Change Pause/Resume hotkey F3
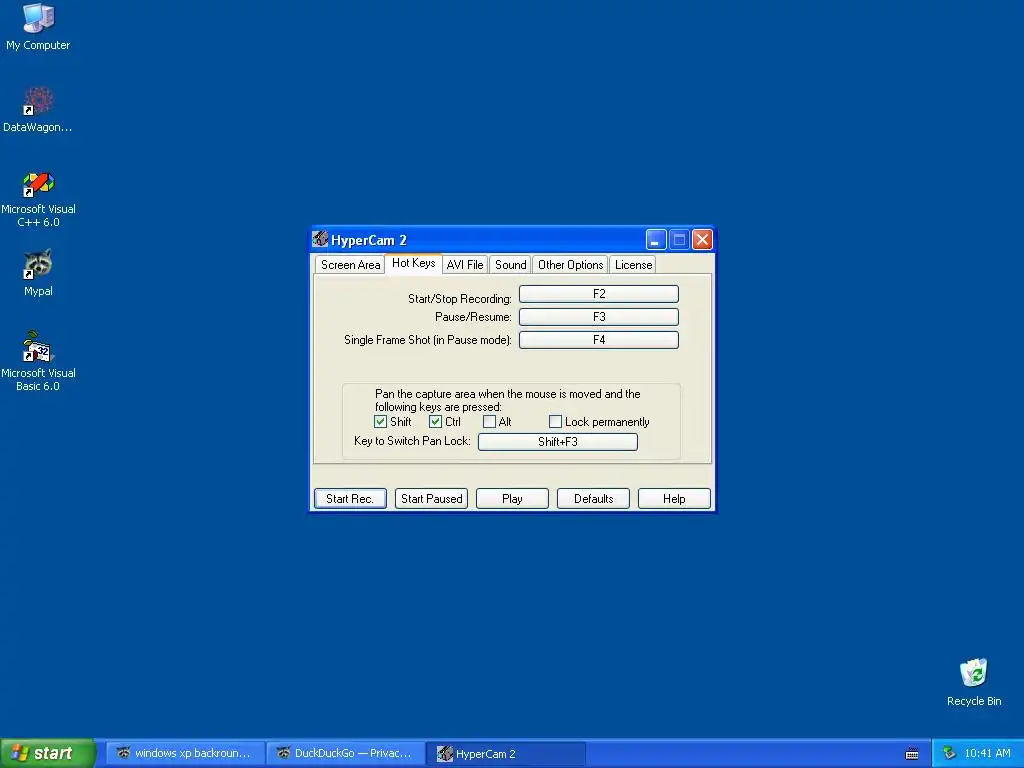This screenshot has height=768, width=1024. (x=599, y=317)
